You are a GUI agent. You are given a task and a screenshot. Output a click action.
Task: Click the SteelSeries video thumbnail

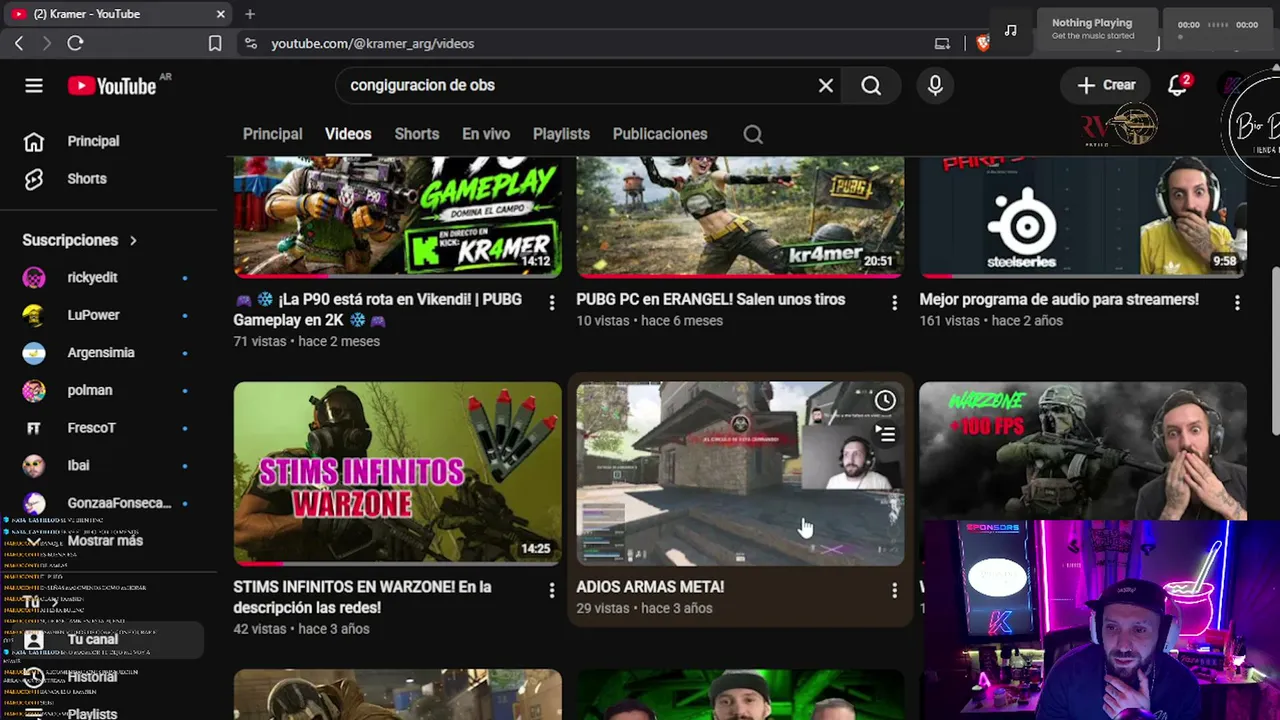pyautogui.click(x=1083, y=217)
